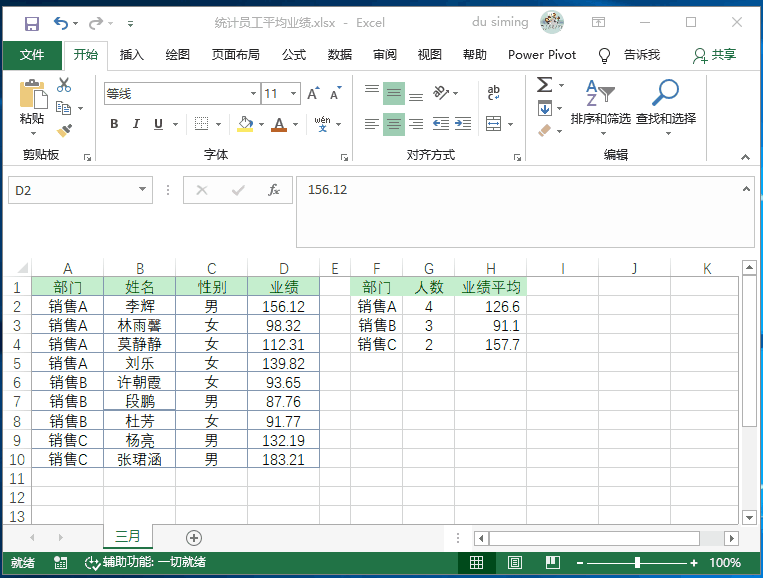Screen dimensions: 763x578
Task: Toggle Italic formatting
Action: pos(136,124)
